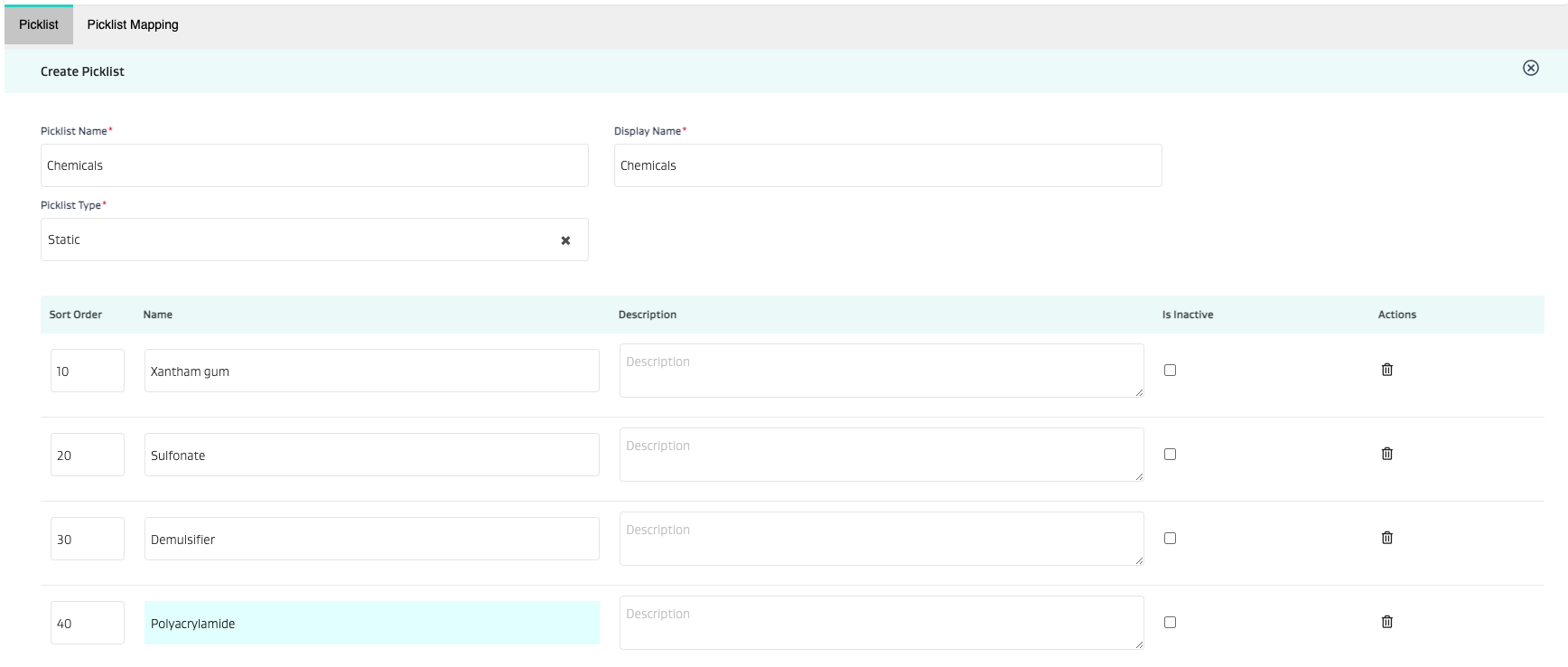Click the Picklist Name input field
1568x667 pixels.
coord(314,165)
